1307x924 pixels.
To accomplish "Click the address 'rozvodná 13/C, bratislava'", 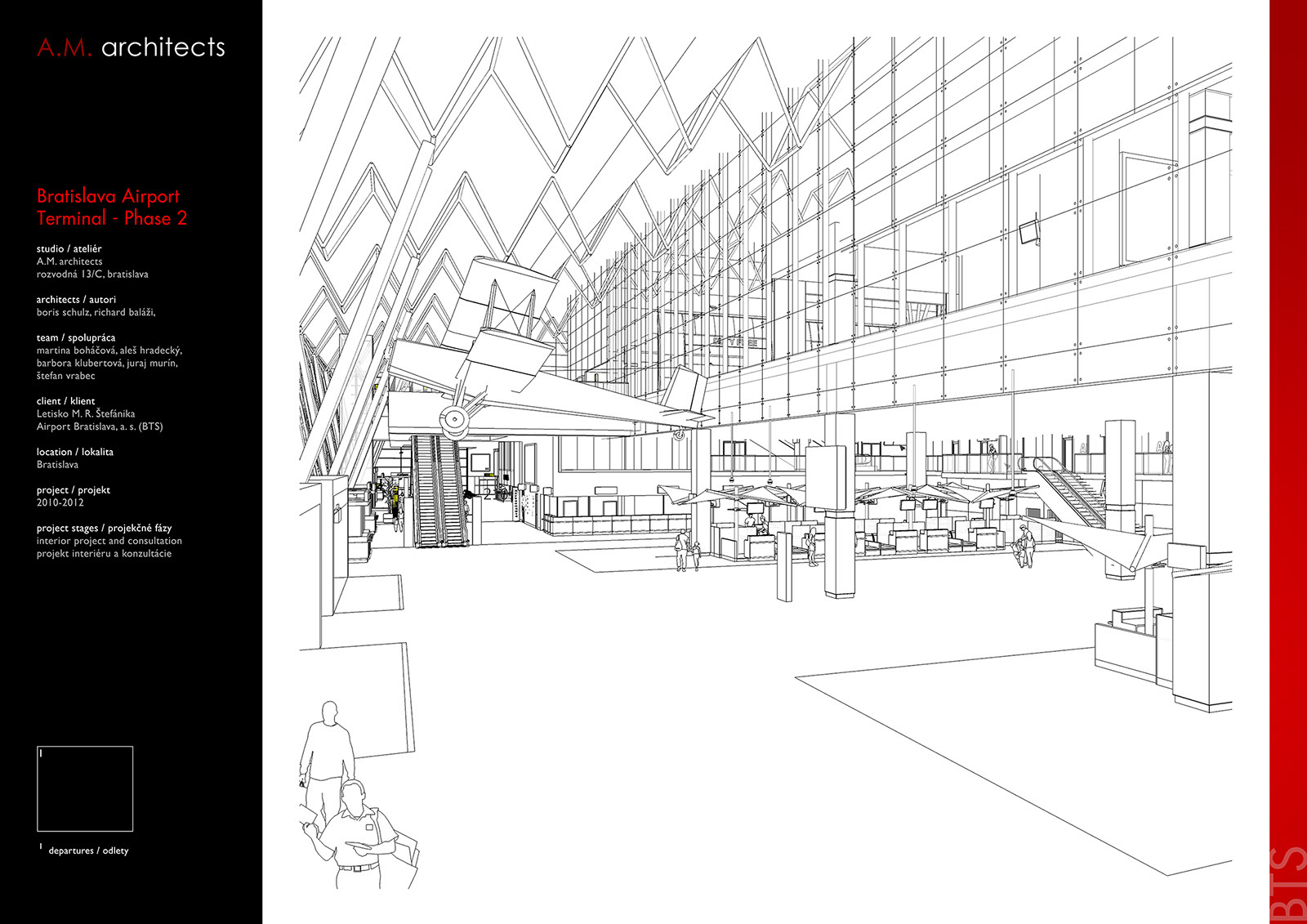I will [x=92, y=275].
